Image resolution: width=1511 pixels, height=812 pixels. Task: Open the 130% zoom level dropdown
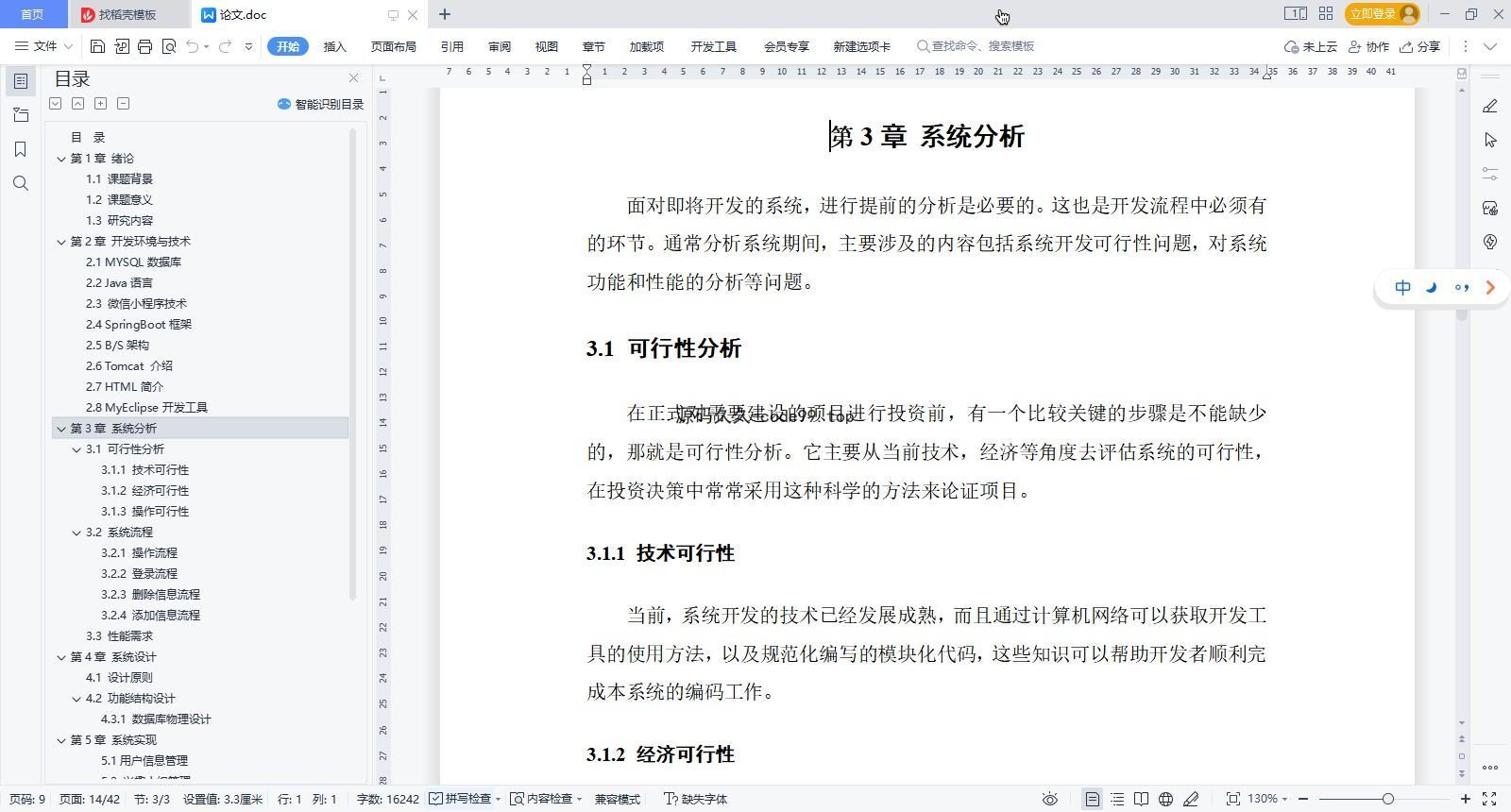pyautogui.click(x=1267, y=799)
